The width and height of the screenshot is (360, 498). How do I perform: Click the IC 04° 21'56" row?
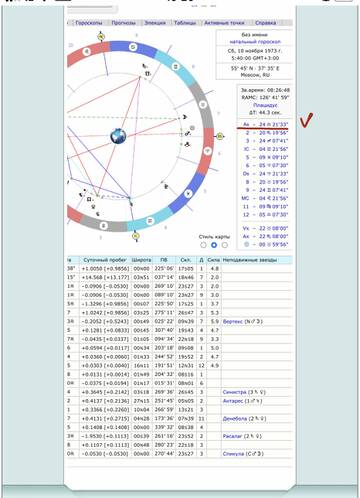pyautogui.click(x=265, y=149)
